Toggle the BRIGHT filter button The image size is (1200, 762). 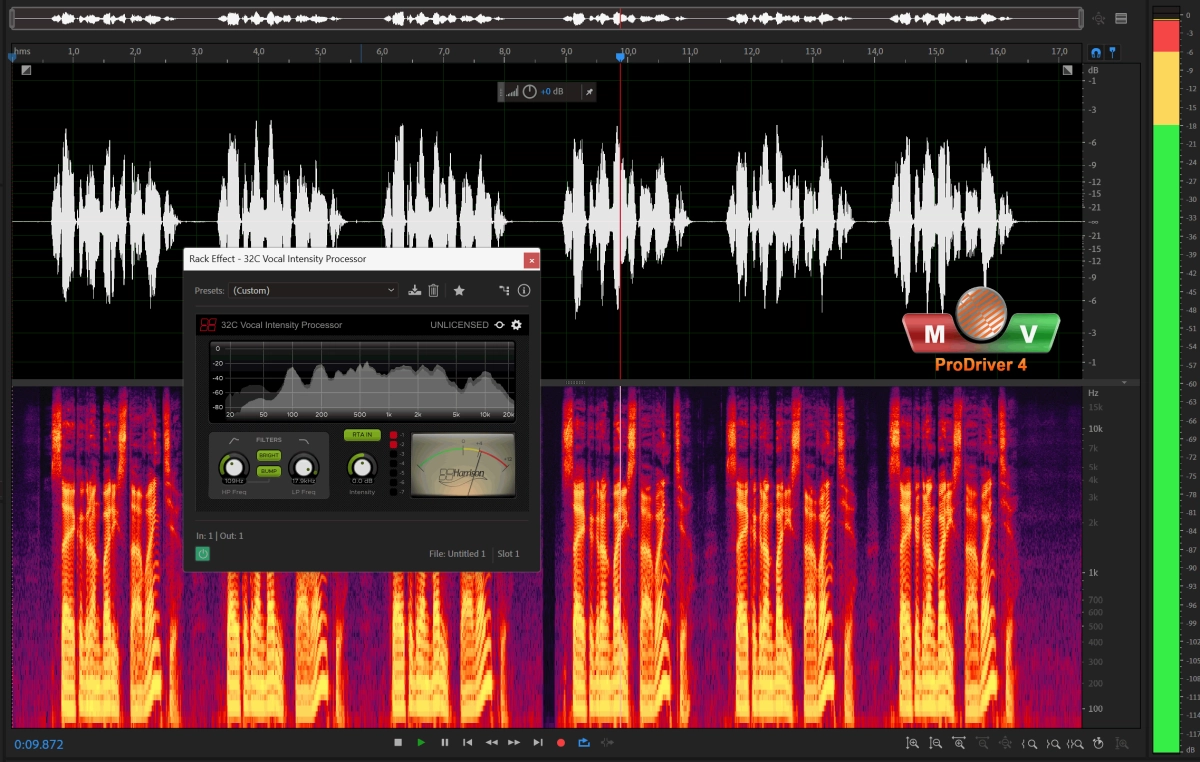[269, 455]
